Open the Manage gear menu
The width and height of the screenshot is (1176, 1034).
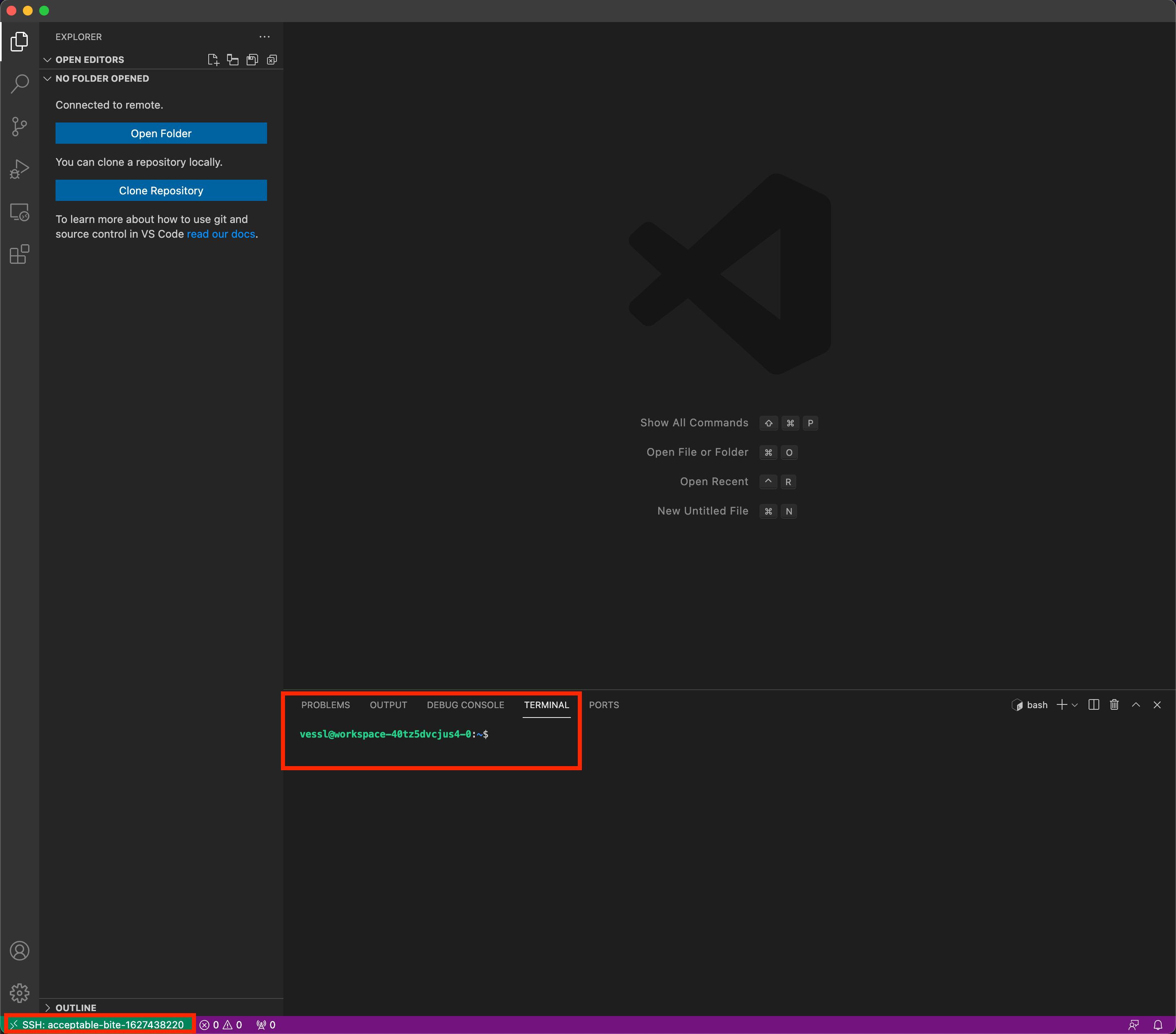pyautogui.click(x=20, y=992)
